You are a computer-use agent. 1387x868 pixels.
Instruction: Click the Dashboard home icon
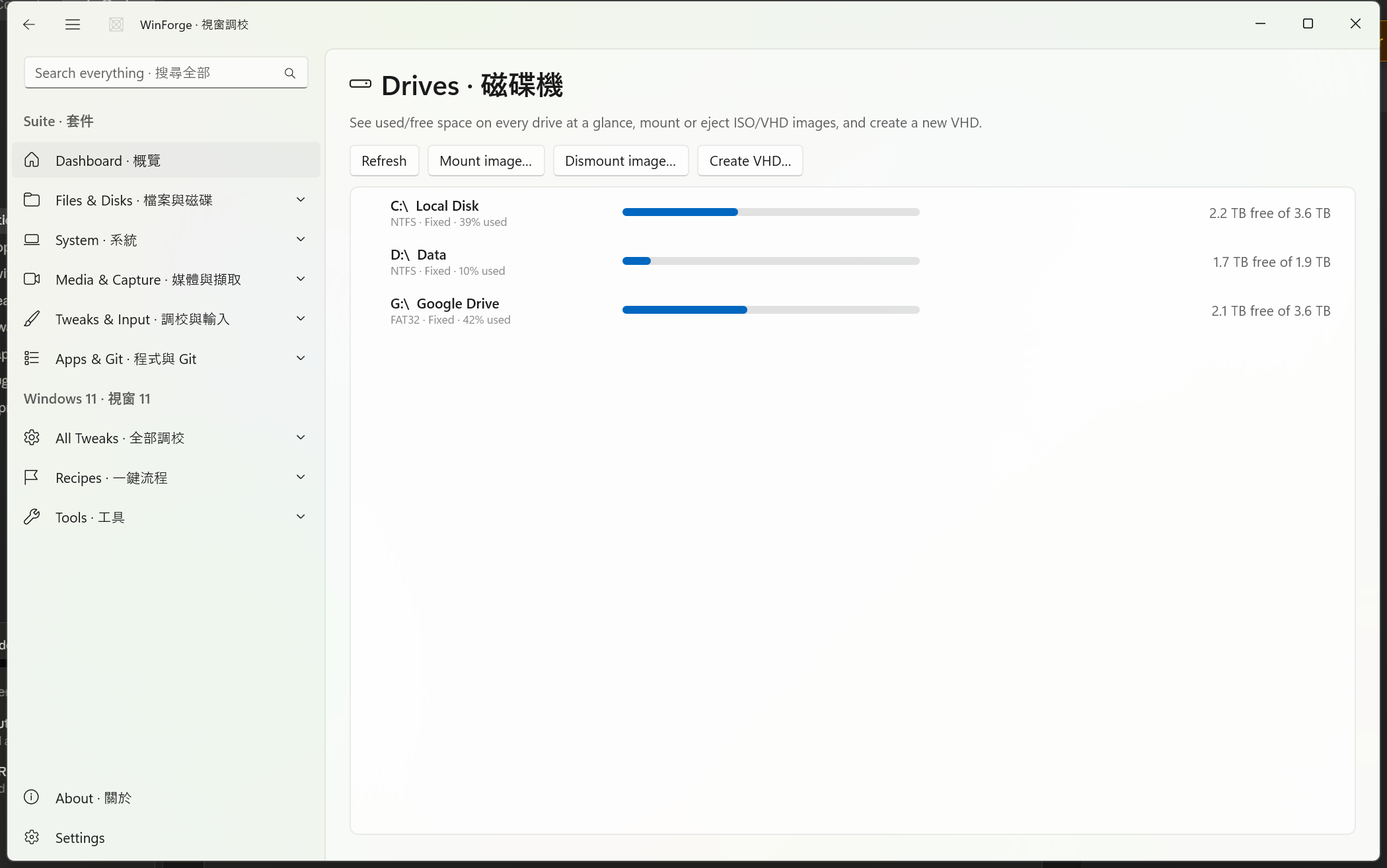tap(32, 160)
